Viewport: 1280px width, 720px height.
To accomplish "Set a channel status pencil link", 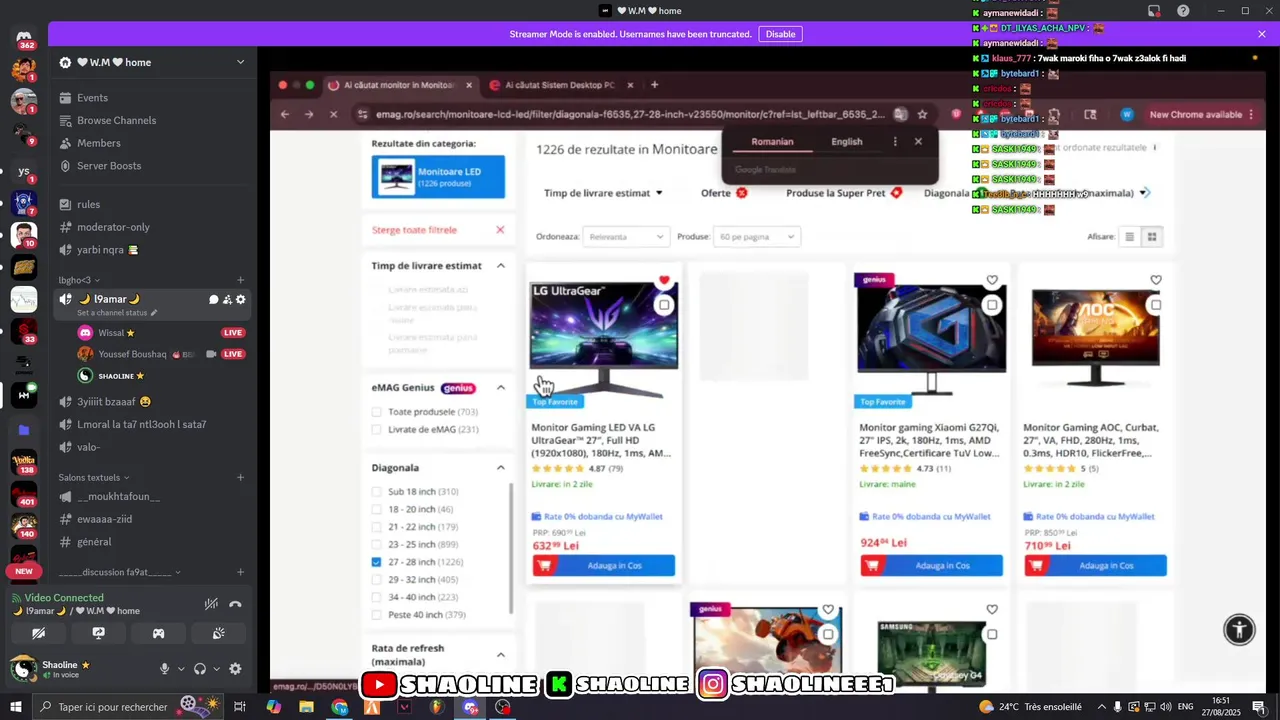I will pyautogui.click(x=117, y=313).
